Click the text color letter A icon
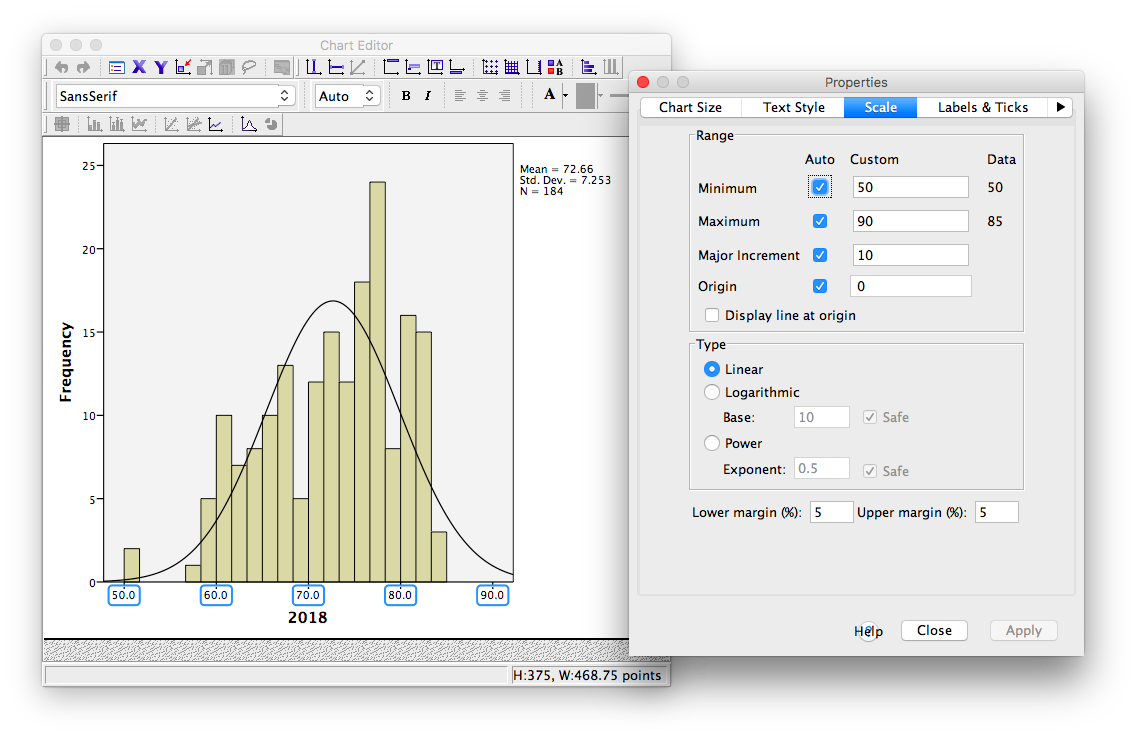1140x737 pixels. click(550, 94)
